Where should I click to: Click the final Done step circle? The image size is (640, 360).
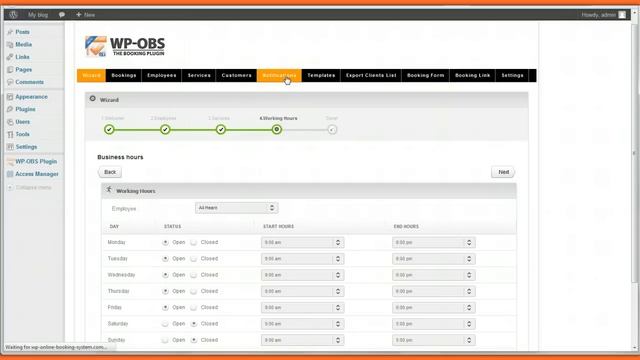pyautogui.click(x=332, y=130)
